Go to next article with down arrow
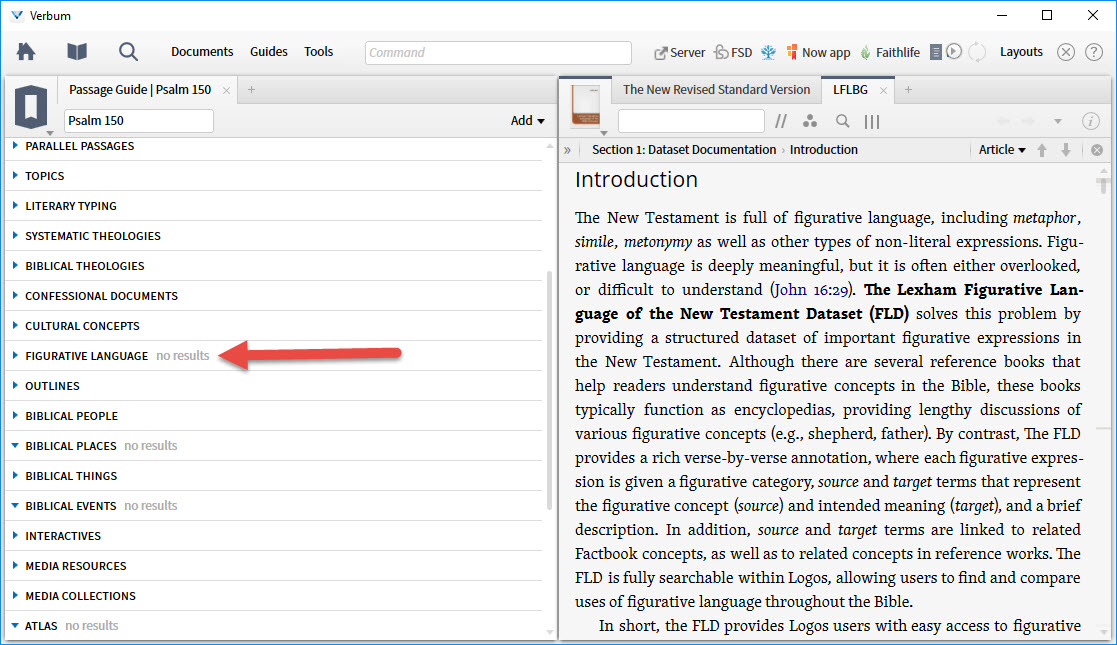 pyautogui.click(x=1066, y=150)
